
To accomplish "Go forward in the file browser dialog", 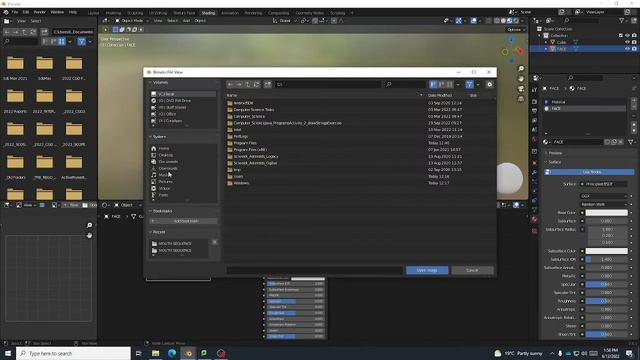I will click(x=239, y=84).
